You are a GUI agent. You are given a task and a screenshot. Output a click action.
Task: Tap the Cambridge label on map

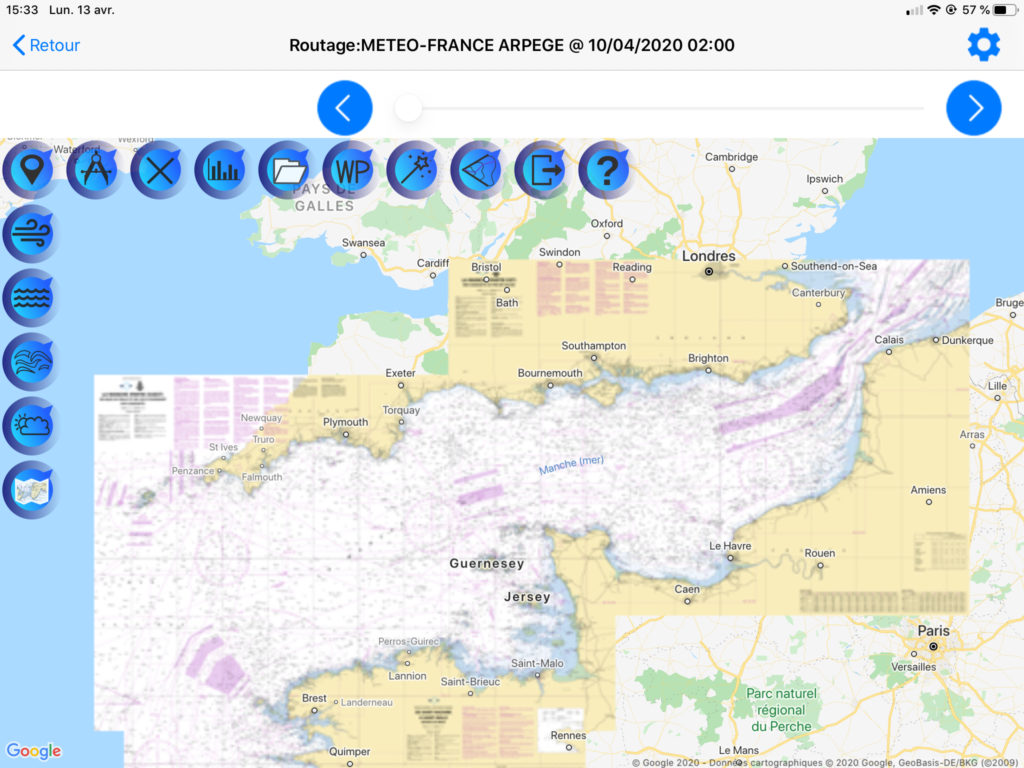click(731, 157)
